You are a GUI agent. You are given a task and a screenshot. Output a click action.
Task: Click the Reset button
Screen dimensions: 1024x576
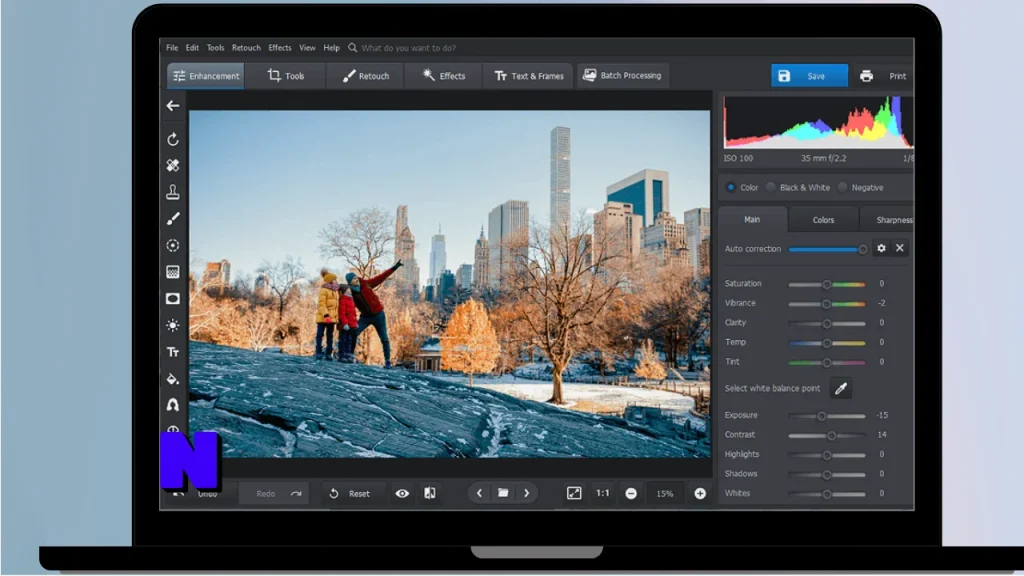350,494
